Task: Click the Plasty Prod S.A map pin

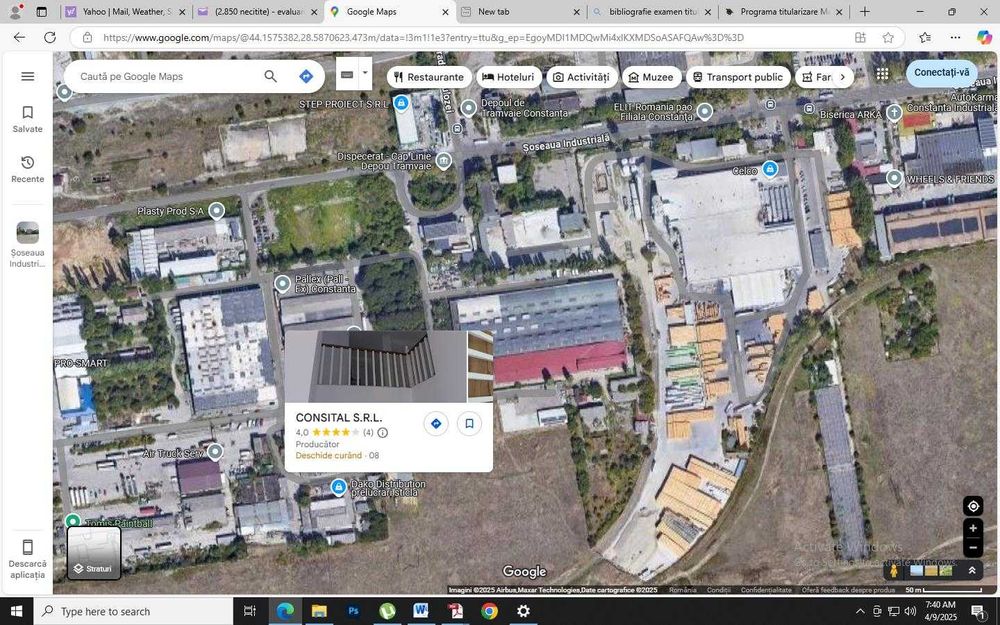Action: point(217,210)
